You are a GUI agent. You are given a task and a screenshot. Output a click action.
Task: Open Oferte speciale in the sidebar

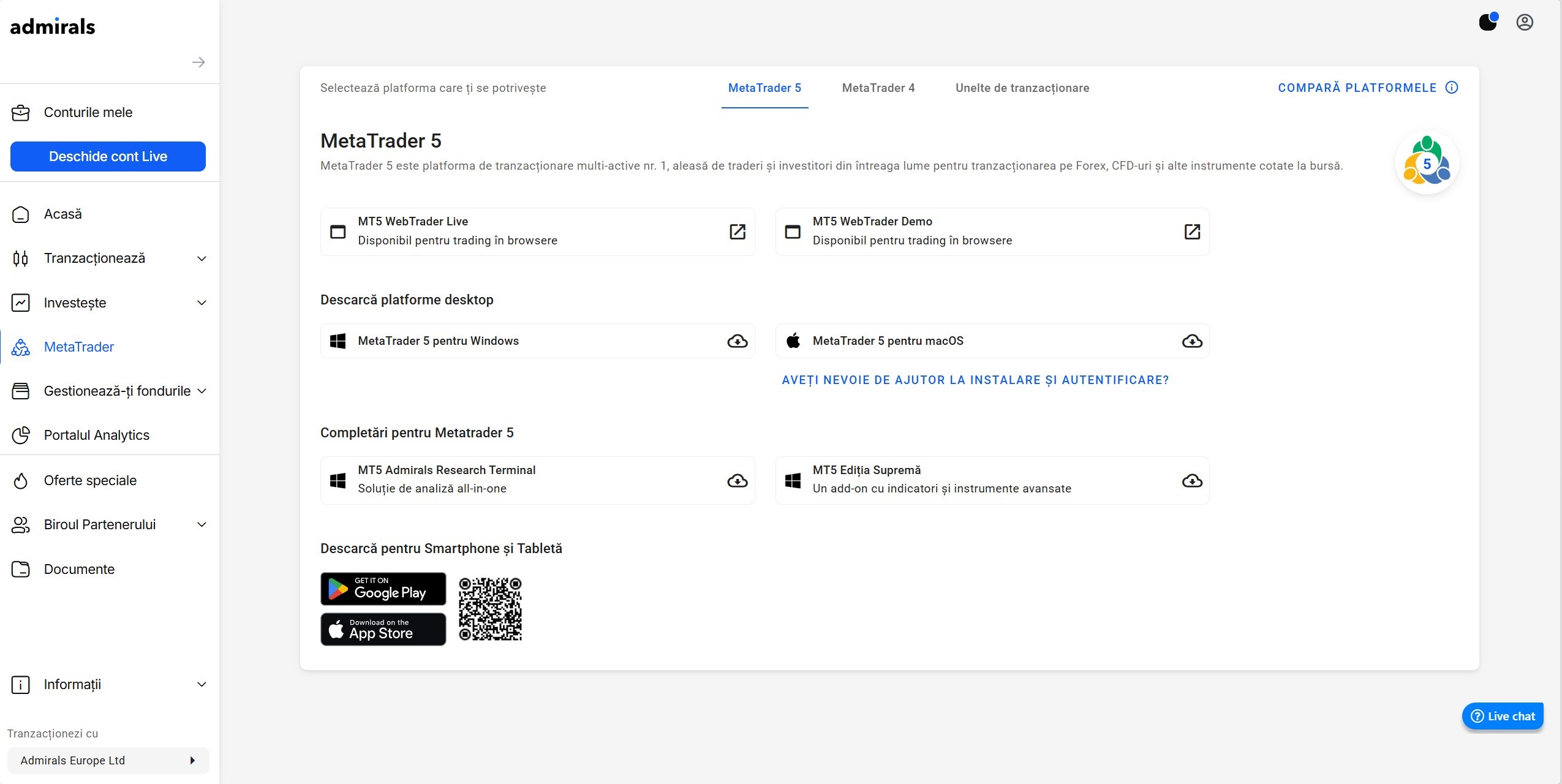click(x=90, y=481)
